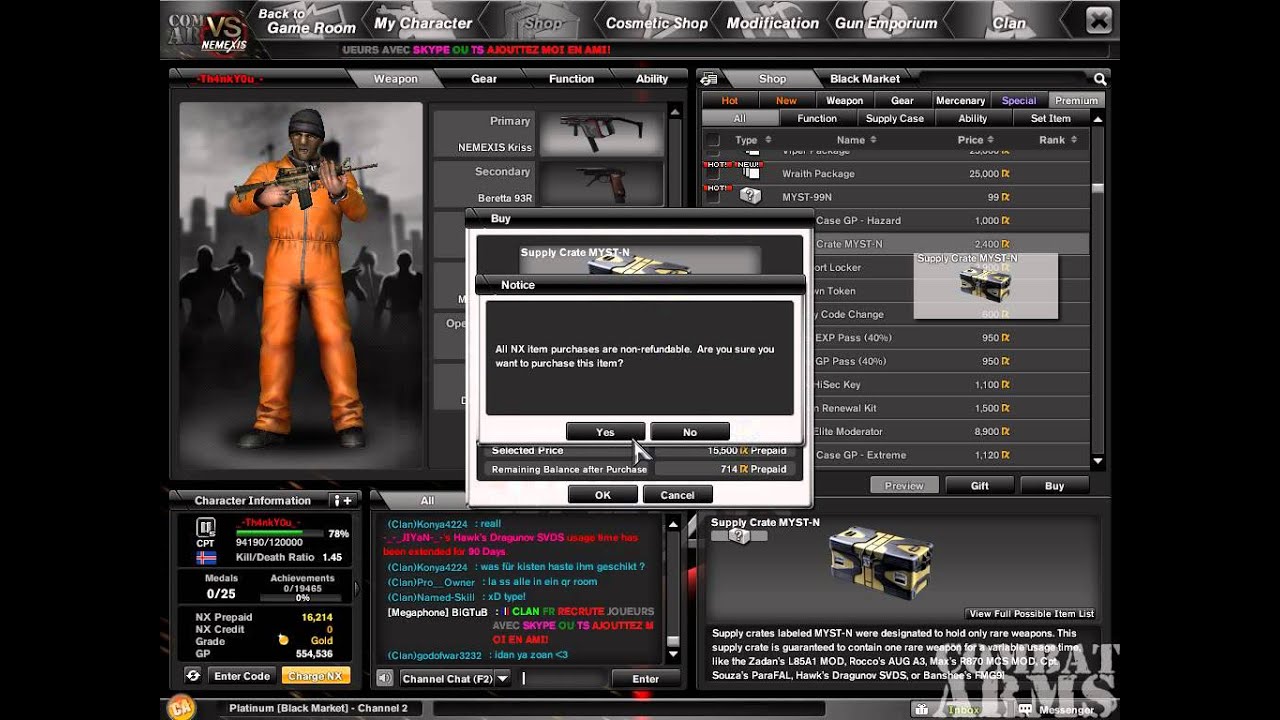Viewport: 1280px width, 720px height.
Task: Click shop list scroll up arrow
Action: [x=1098, y=119]
